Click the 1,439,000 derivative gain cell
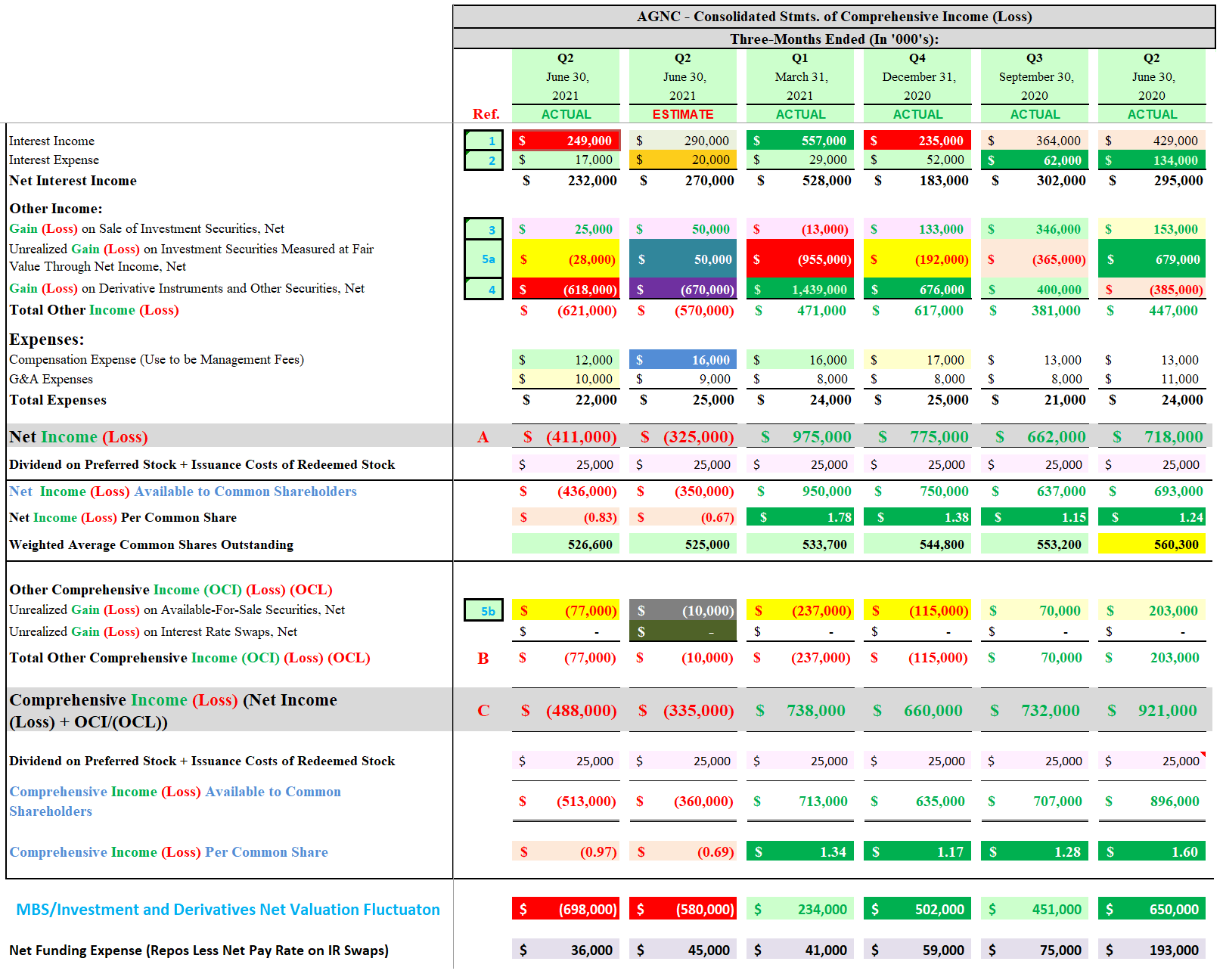 [800, 290]
